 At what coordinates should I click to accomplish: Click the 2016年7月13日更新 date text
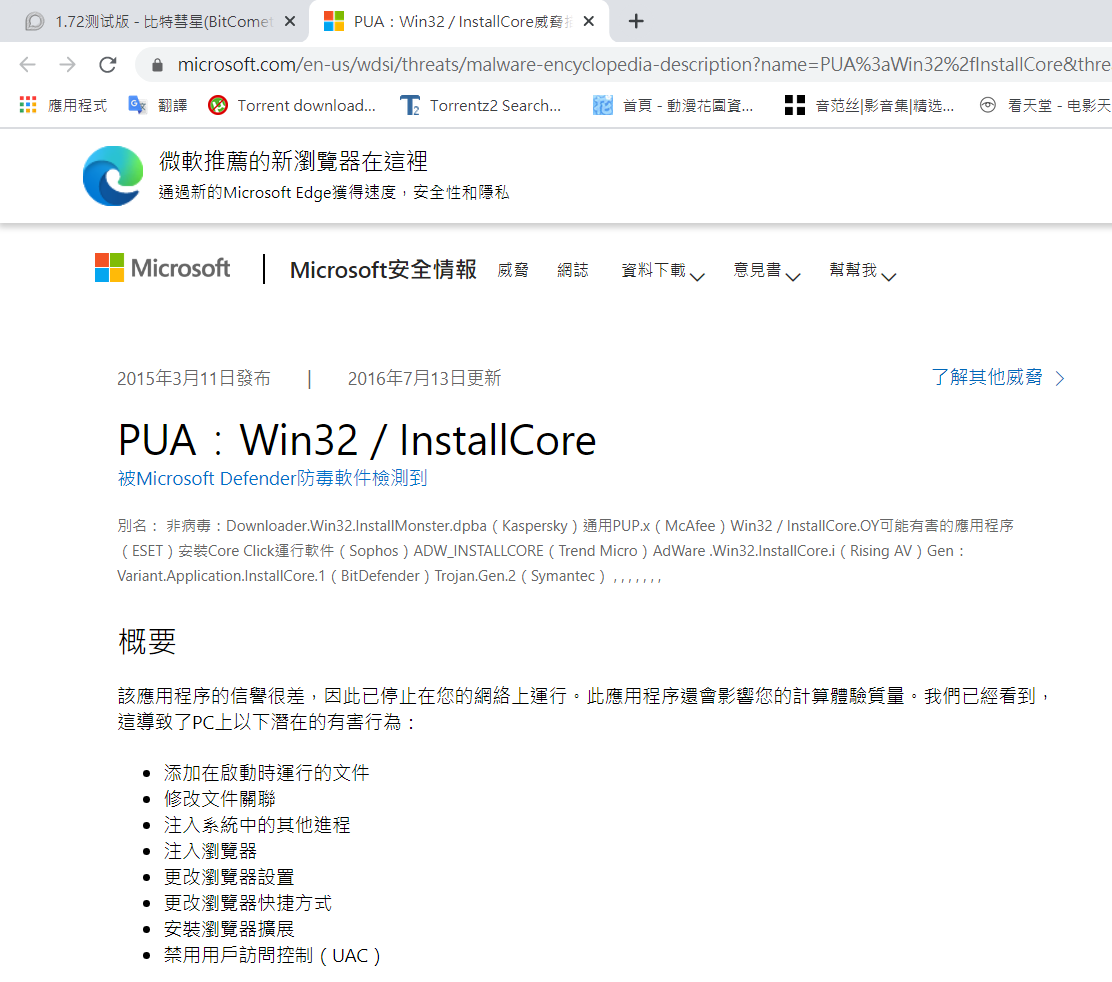(424, 379)
